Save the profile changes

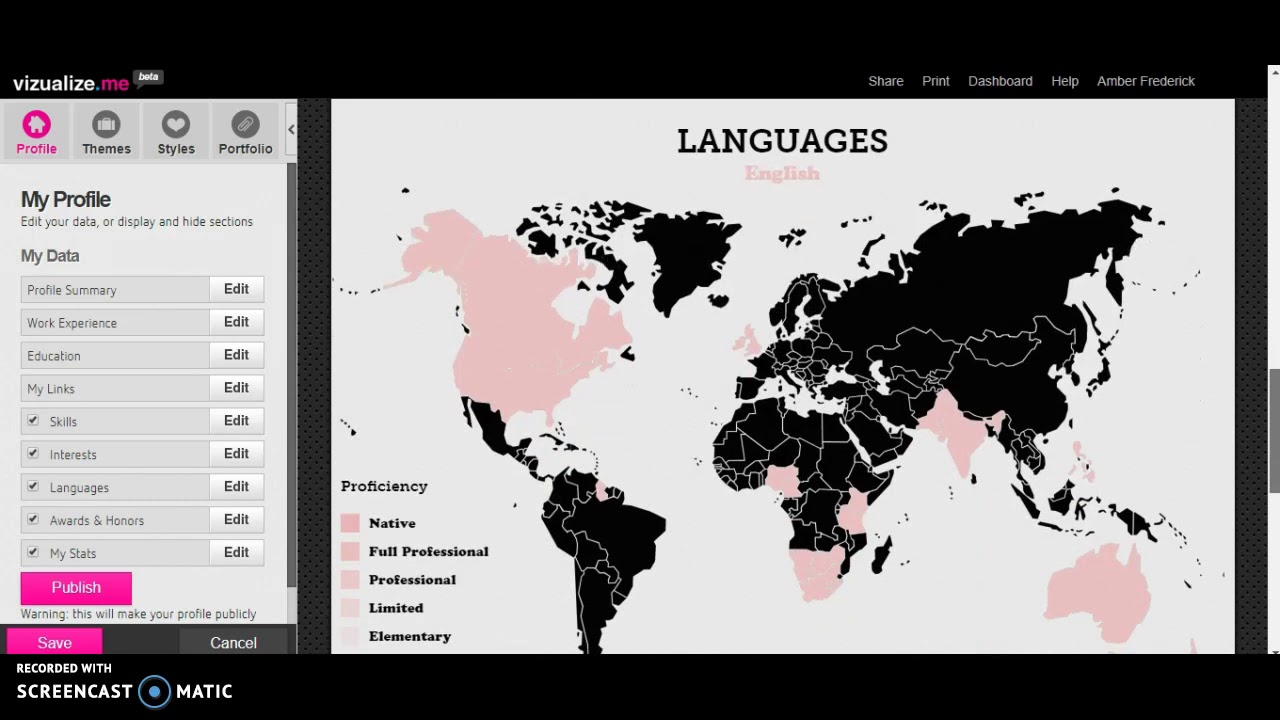point(54,643)
